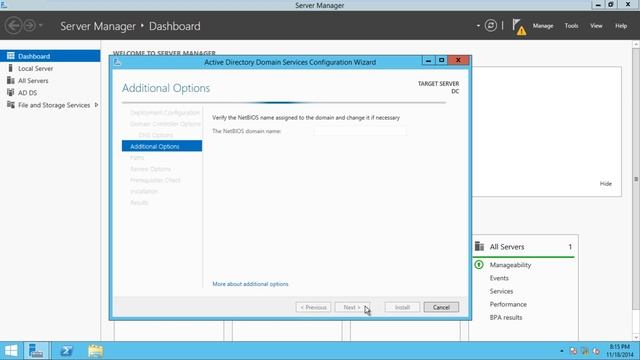The width and height of the screenshot is (640, 360).
Task: Click Server Manager taskbar icon
Action: click(x=36, y=351)
